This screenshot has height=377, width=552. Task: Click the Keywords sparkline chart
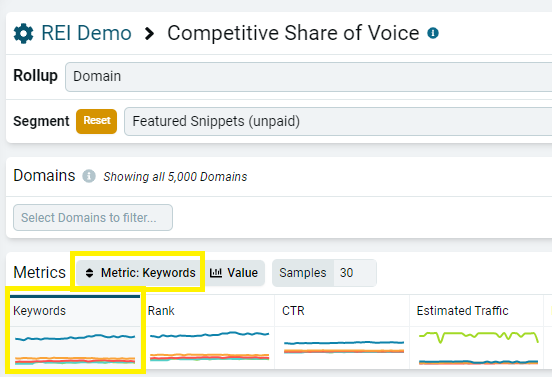pyautogui.click(x=75, y=348)
